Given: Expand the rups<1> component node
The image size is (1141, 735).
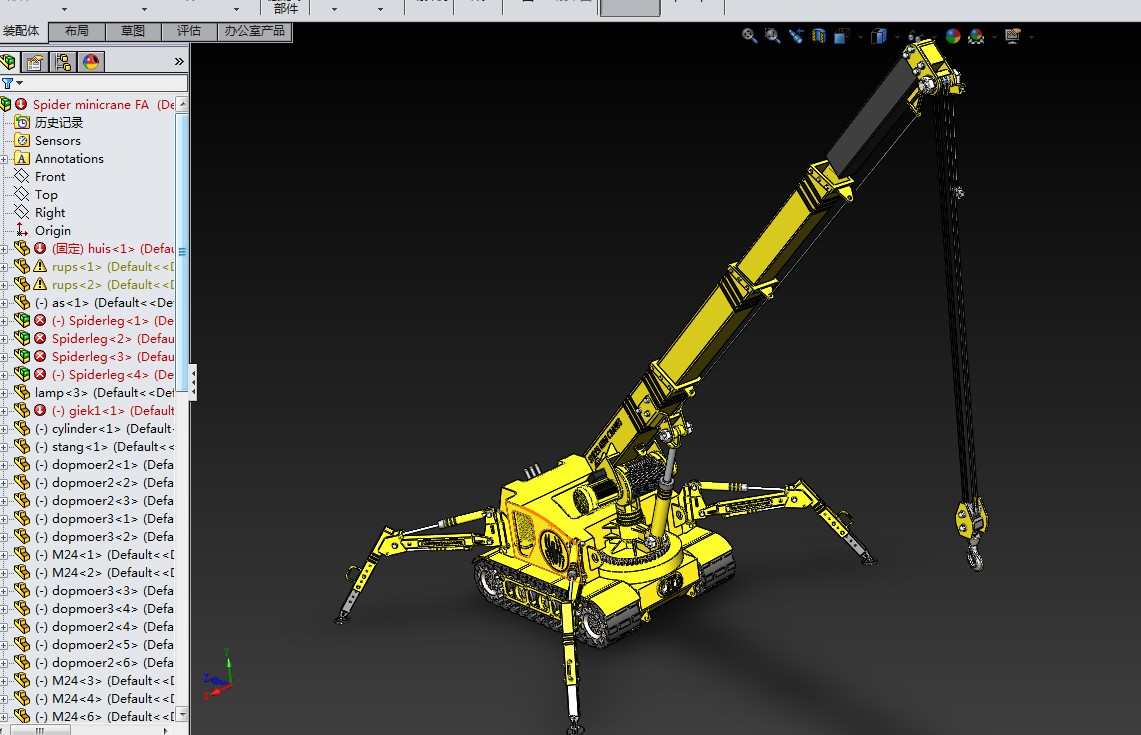Looking at the screenshot, I should [x=5, y=267].
